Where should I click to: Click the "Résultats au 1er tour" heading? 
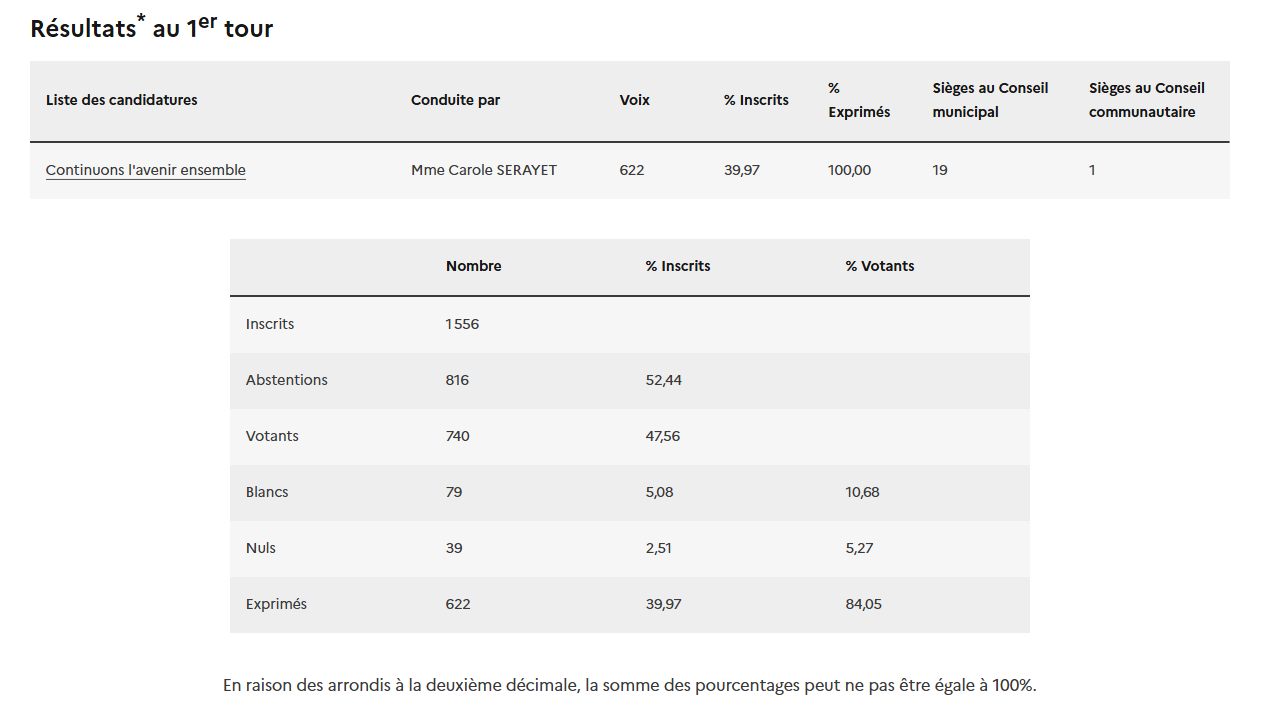pos(151,28)
